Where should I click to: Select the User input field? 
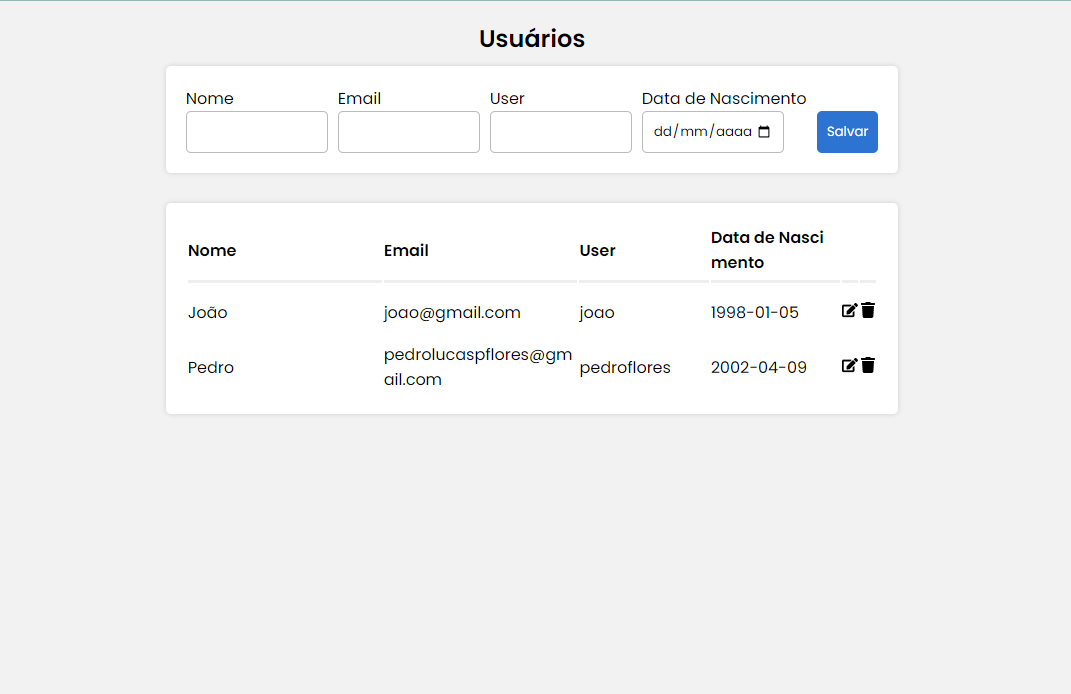pos(560,131)
